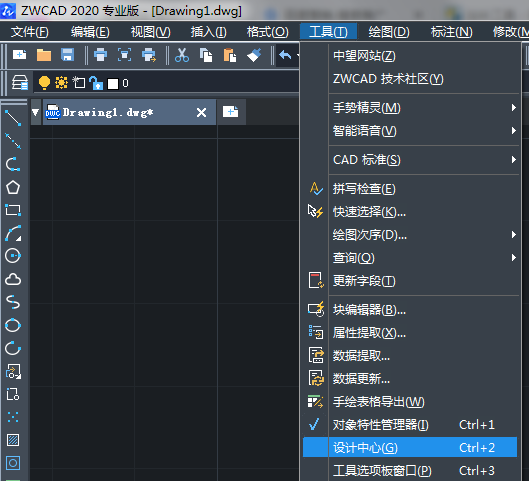Open a file with the folder icon
This screenshot has width=529, height=481.
(44, 55)
